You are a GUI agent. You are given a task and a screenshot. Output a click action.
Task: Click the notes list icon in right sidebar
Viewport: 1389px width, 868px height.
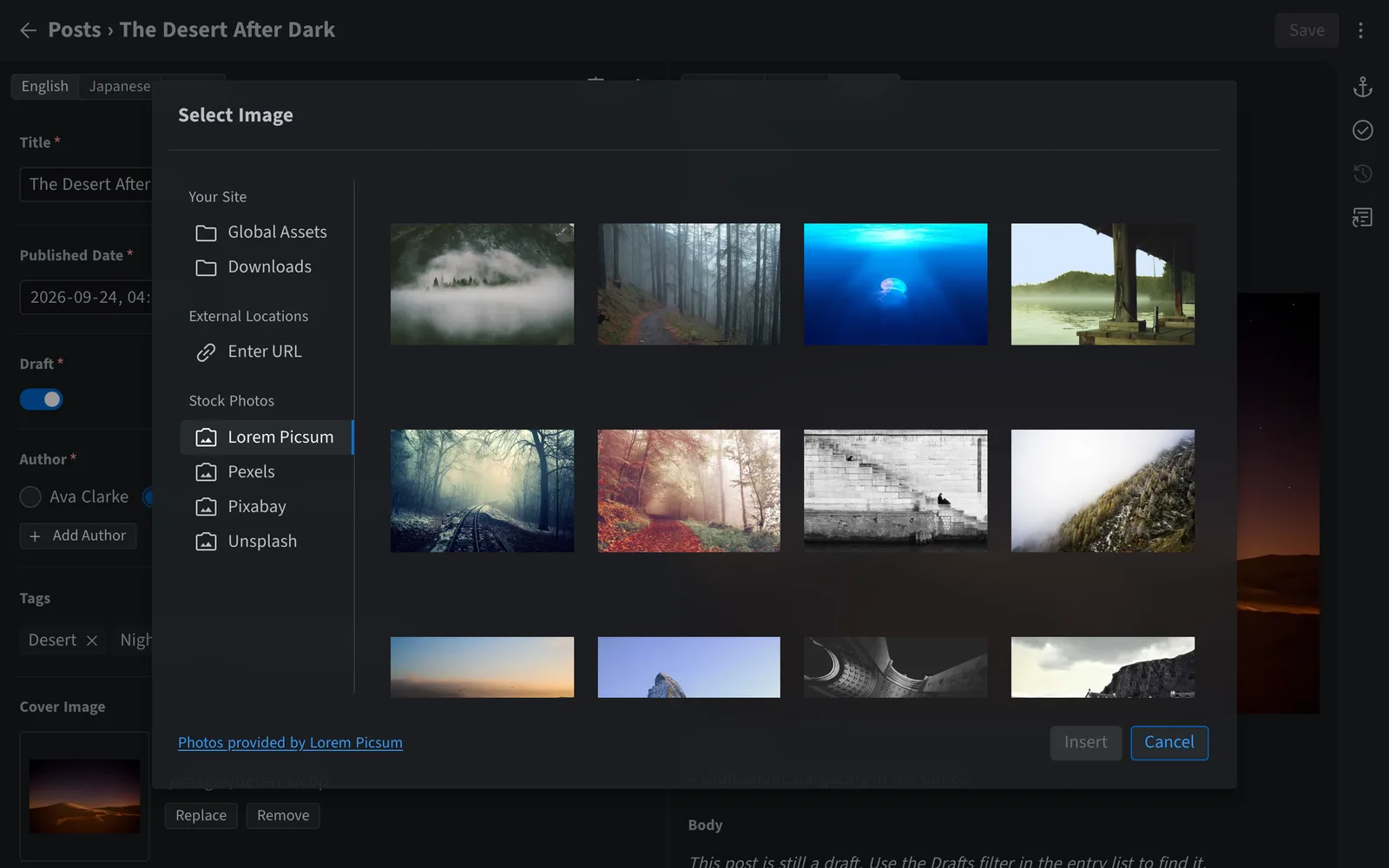click(x=1362, y=217)
